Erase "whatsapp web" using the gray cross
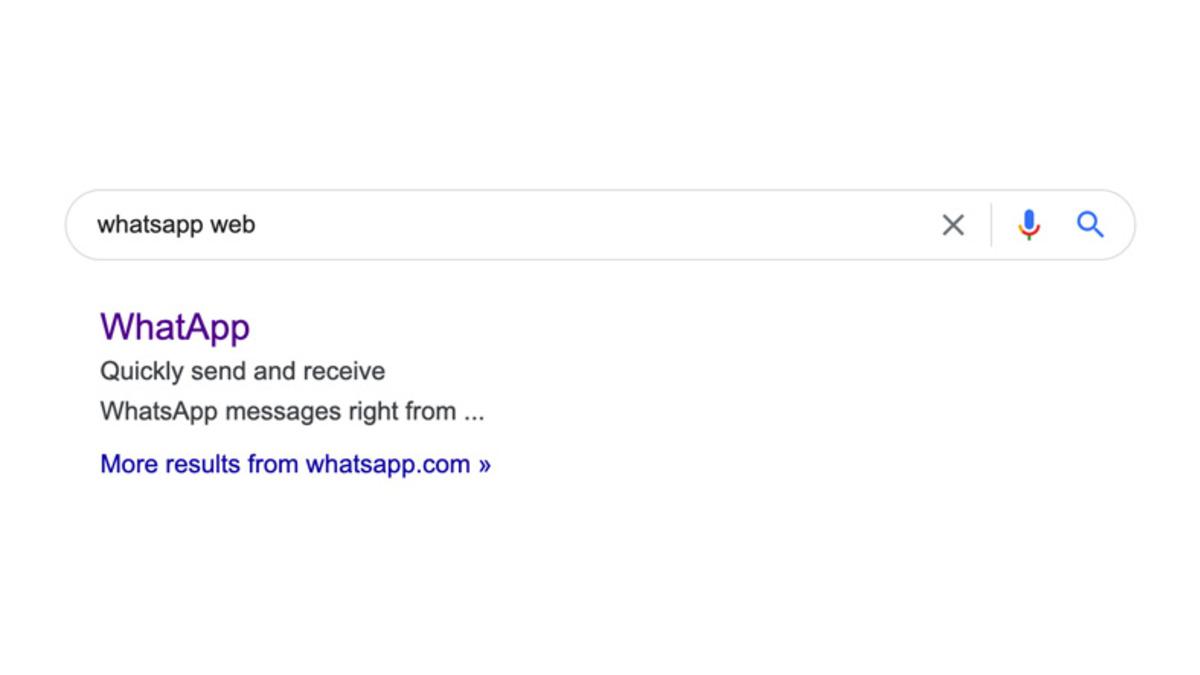The image size is (1200, 675). point(953,225)
